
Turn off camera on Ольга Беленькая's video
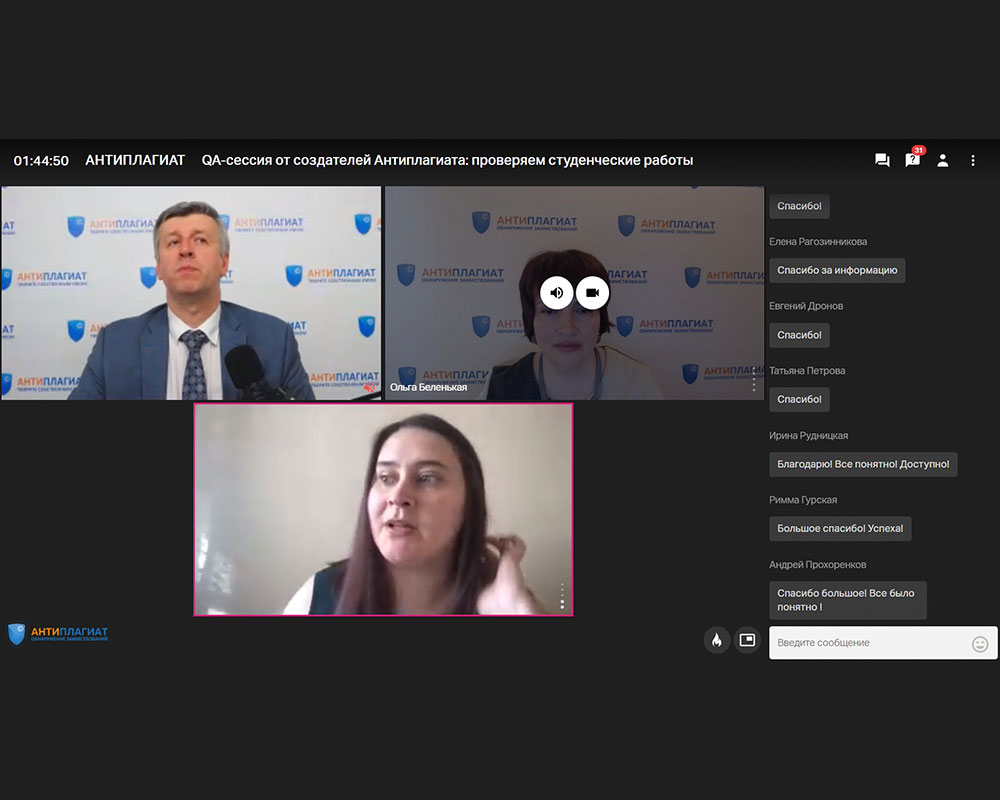pyautogui.click(x=592, y=293)
